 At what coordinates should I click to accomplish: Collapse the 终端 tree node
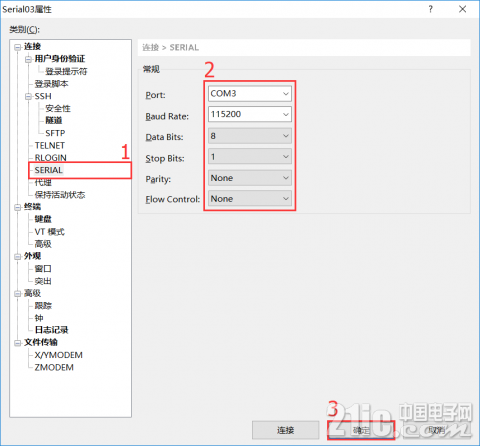point(17,207)
